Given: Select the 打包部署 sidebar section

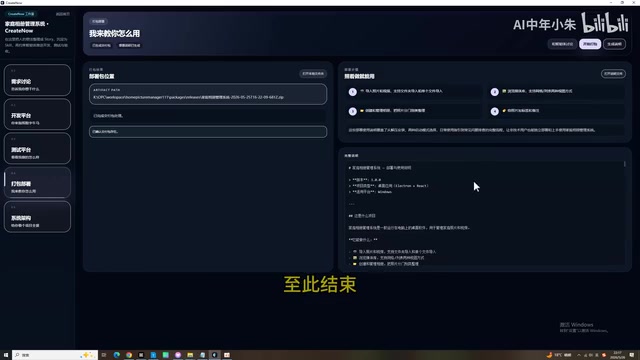Looking at the screenshot, I should 37,182.
